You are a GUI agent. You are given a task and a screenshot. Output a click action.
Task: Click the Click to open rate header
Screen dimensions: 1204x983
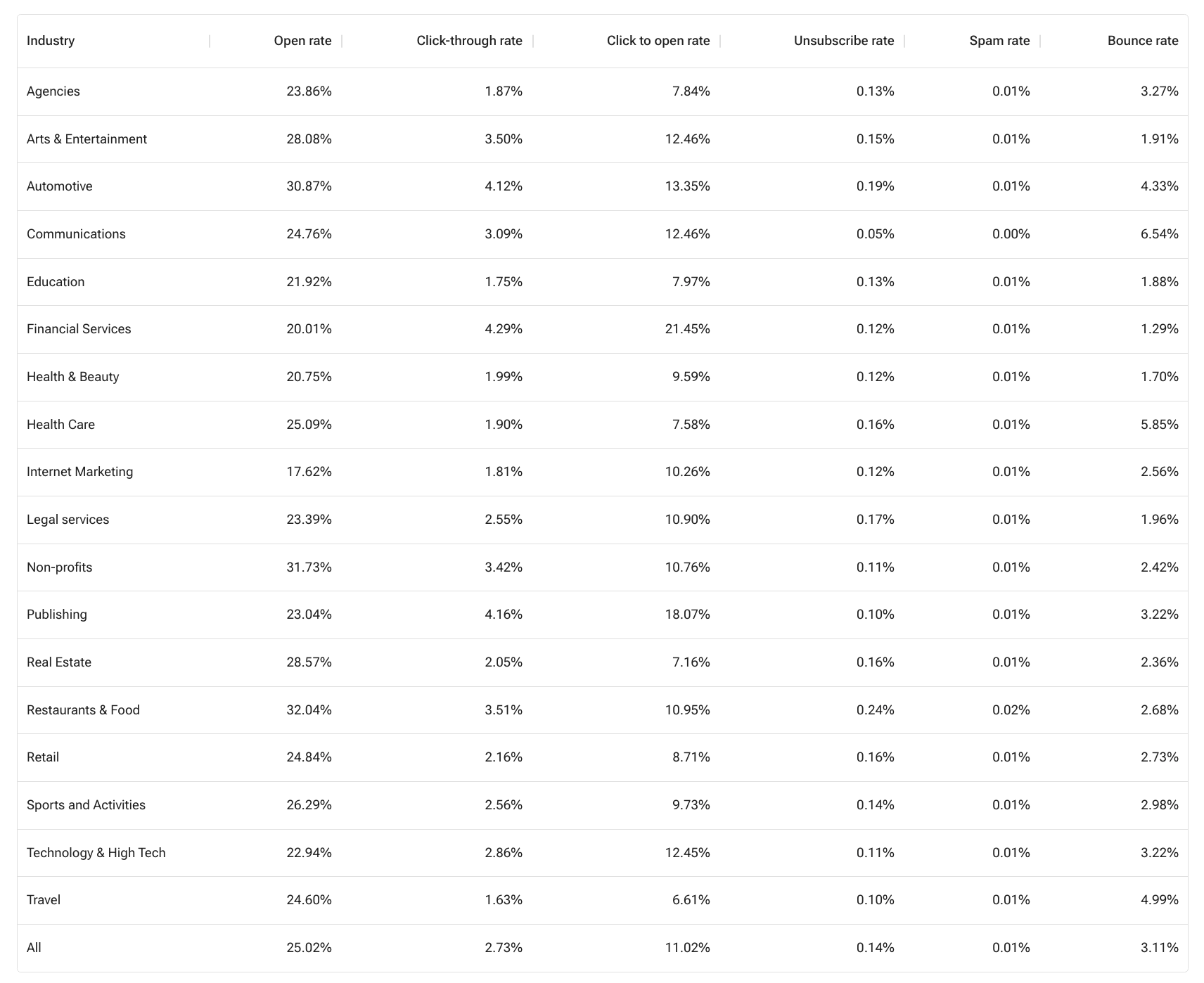658,41
